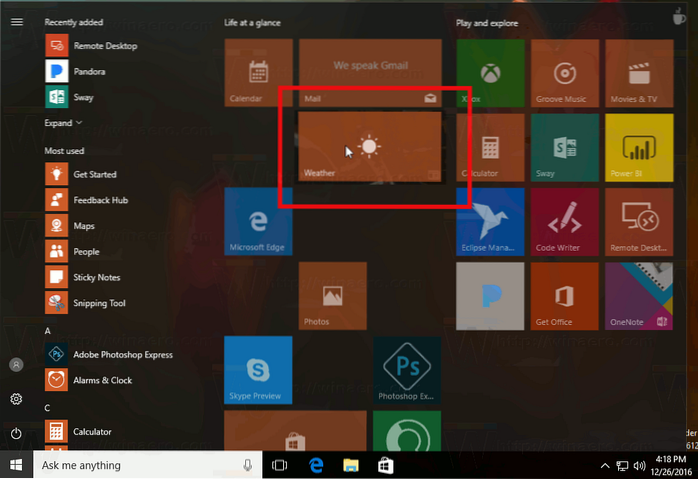Launch the Code Writer tile
Viewport: 698px width, 479px height.
point(565,220)
